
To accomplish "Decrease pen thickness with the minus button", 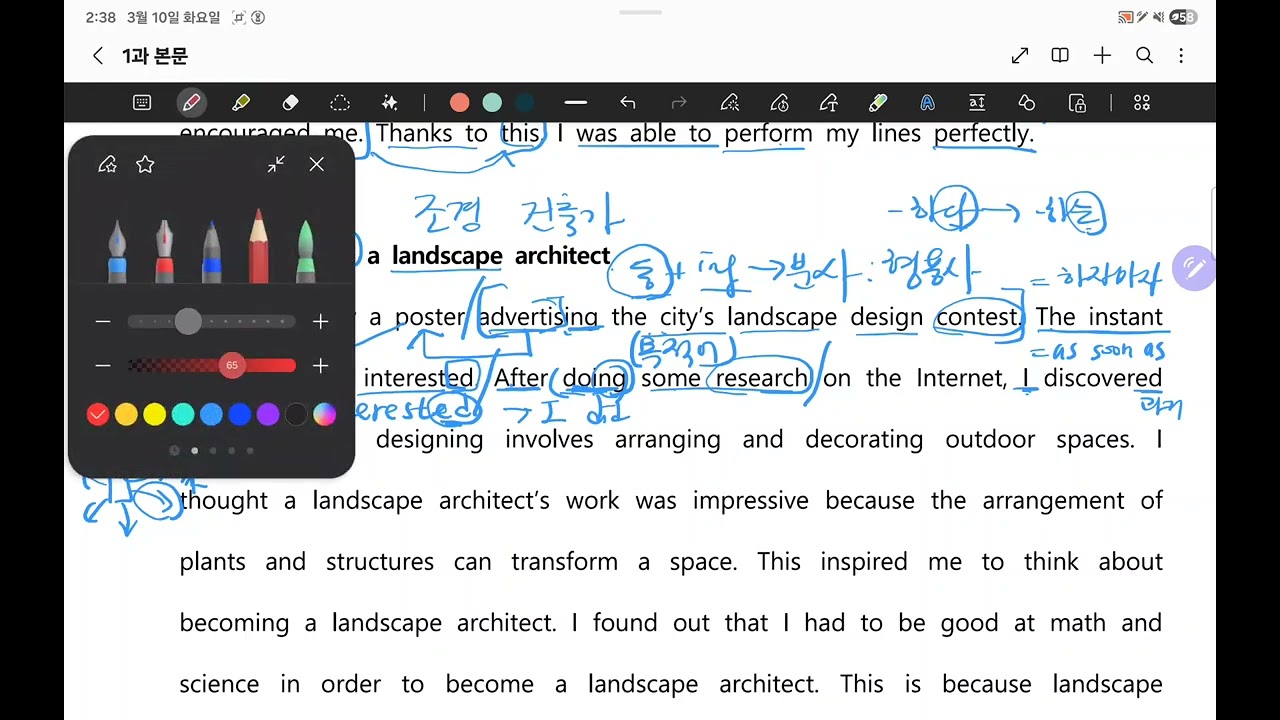I will point(103,321).
